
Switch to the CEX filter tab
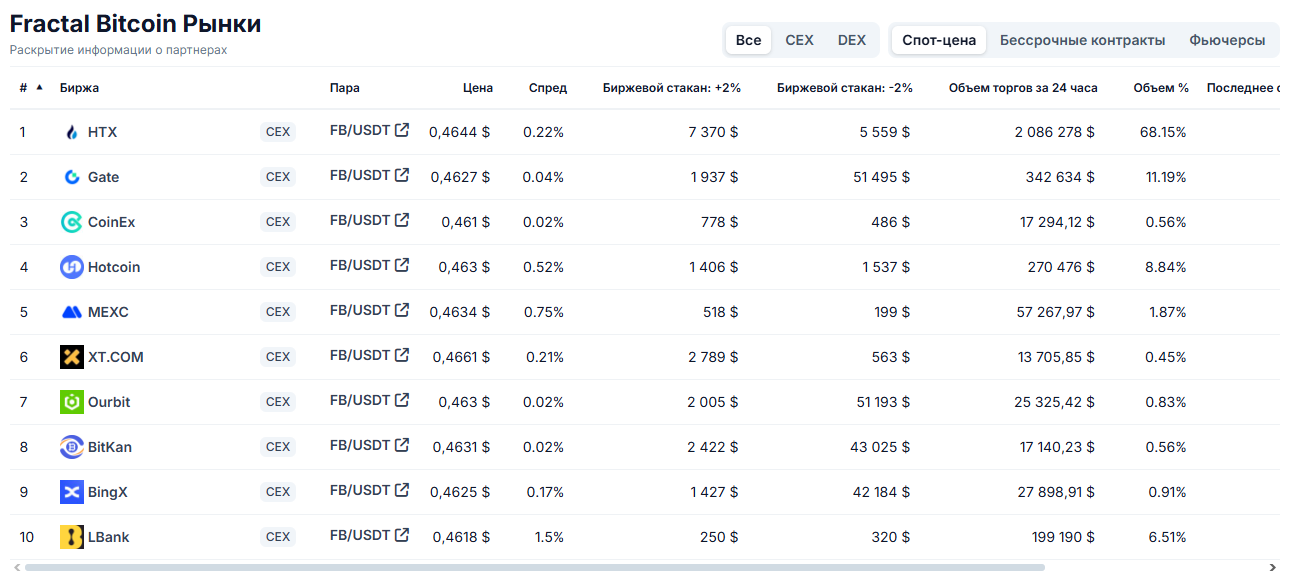click(799, 40)
